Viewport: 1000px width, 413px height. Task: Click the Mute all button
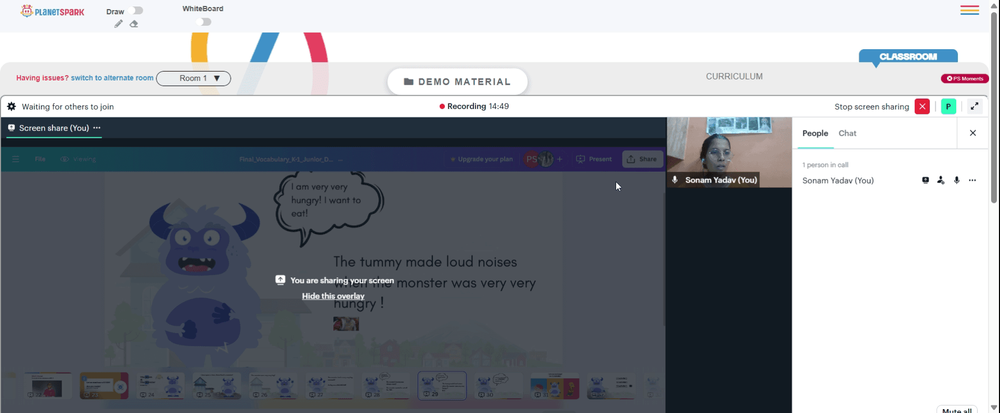[957, 410]
